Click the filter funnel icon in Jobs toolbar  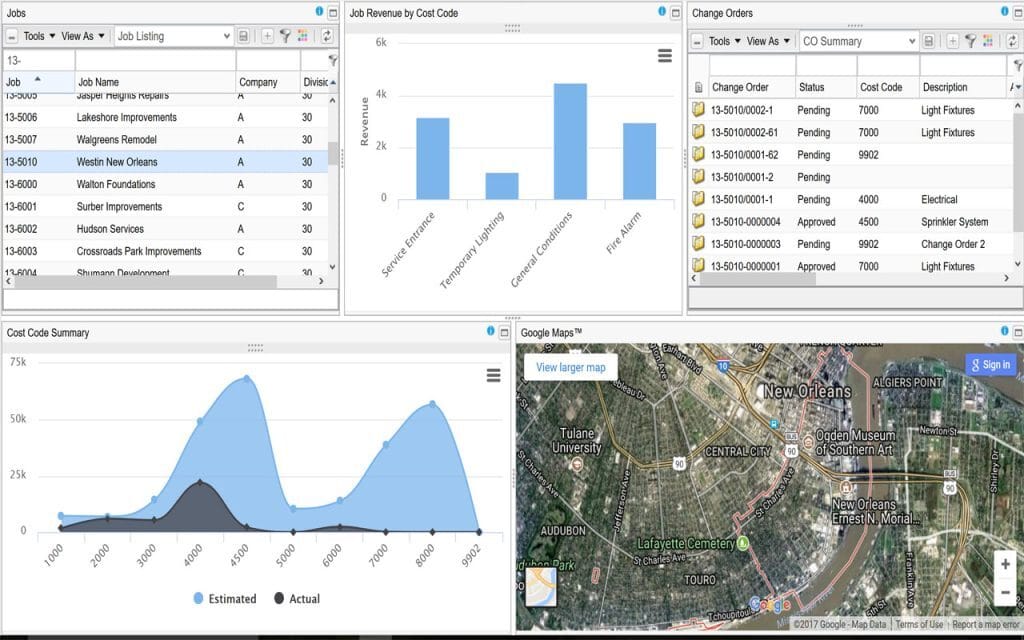pyautogui.click(x=285, y=36)
